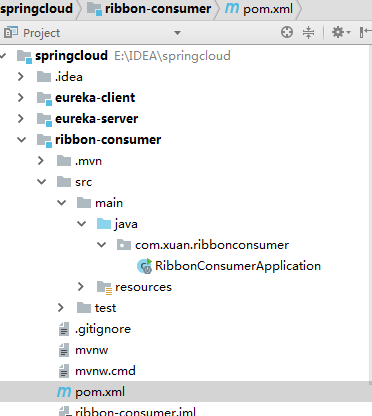Screen dimensions: 372x416
Task: Expand the .mvn folder
Action: coord(41,161)
